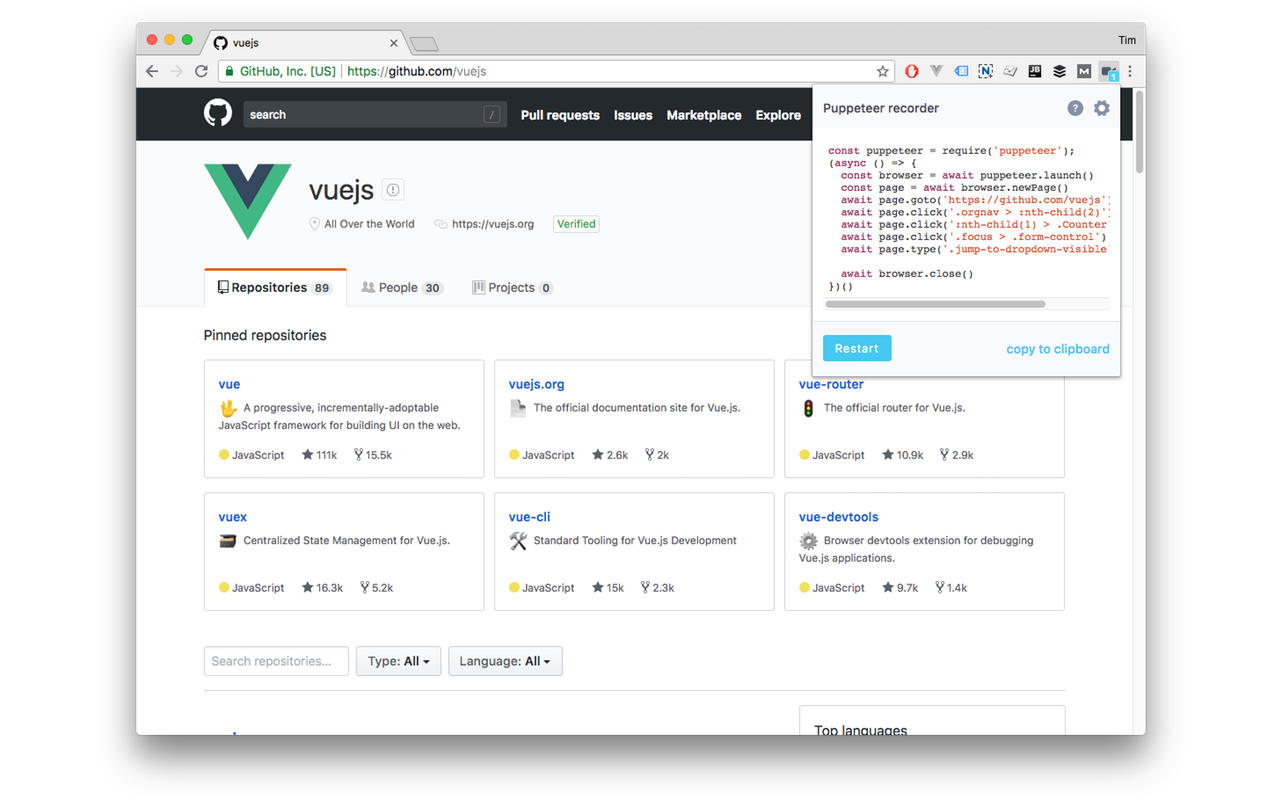Open Pull requests in the header
The height and width of the screenshot is (800, 1280).
pos(560,115)
